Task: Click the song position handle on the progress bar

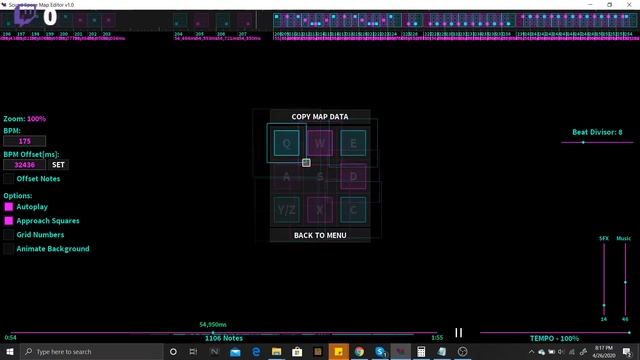Action: pos(213,333)
